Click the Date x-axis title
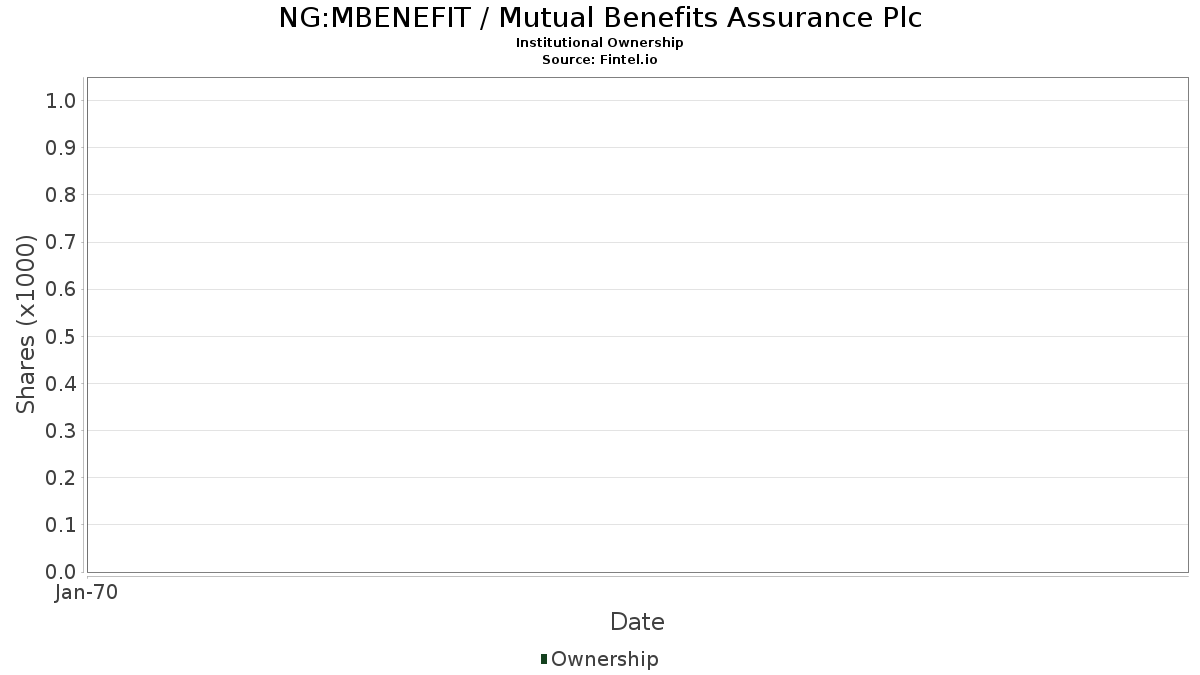Screen dimensions: 1200x675 pos(637,622)
